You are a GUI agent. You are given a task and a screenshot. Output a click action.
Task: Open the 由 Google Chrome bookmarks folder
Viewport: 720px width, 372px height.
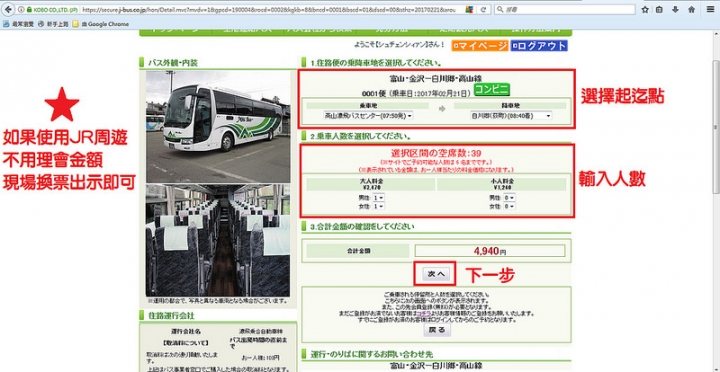(x=101, y=24)
